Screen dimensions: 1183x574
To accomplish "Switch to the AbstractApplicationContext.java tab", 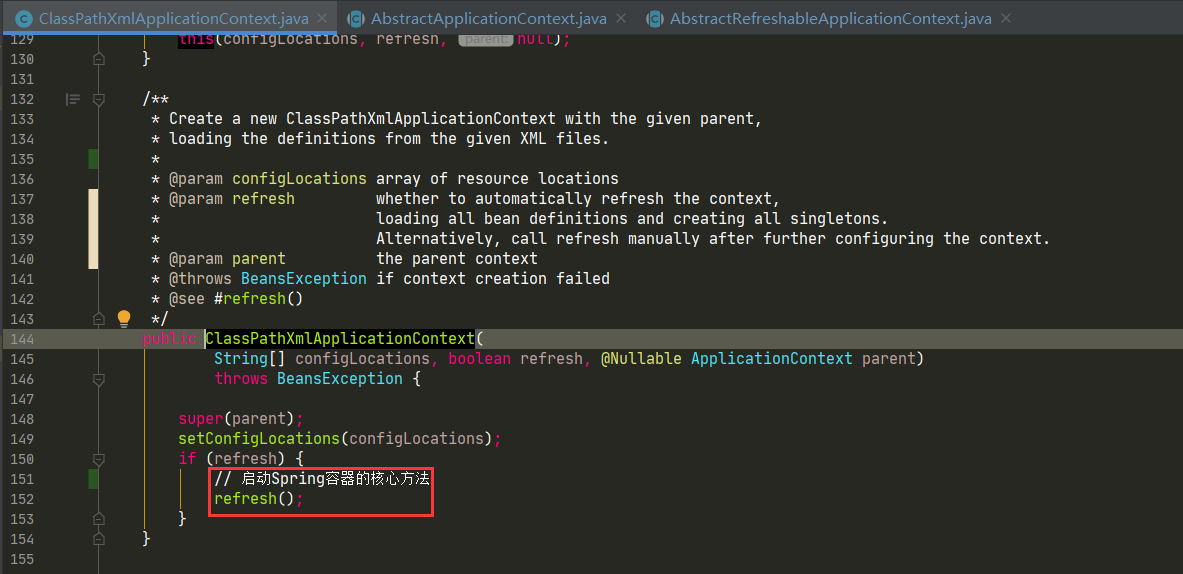I will [488, 18].
